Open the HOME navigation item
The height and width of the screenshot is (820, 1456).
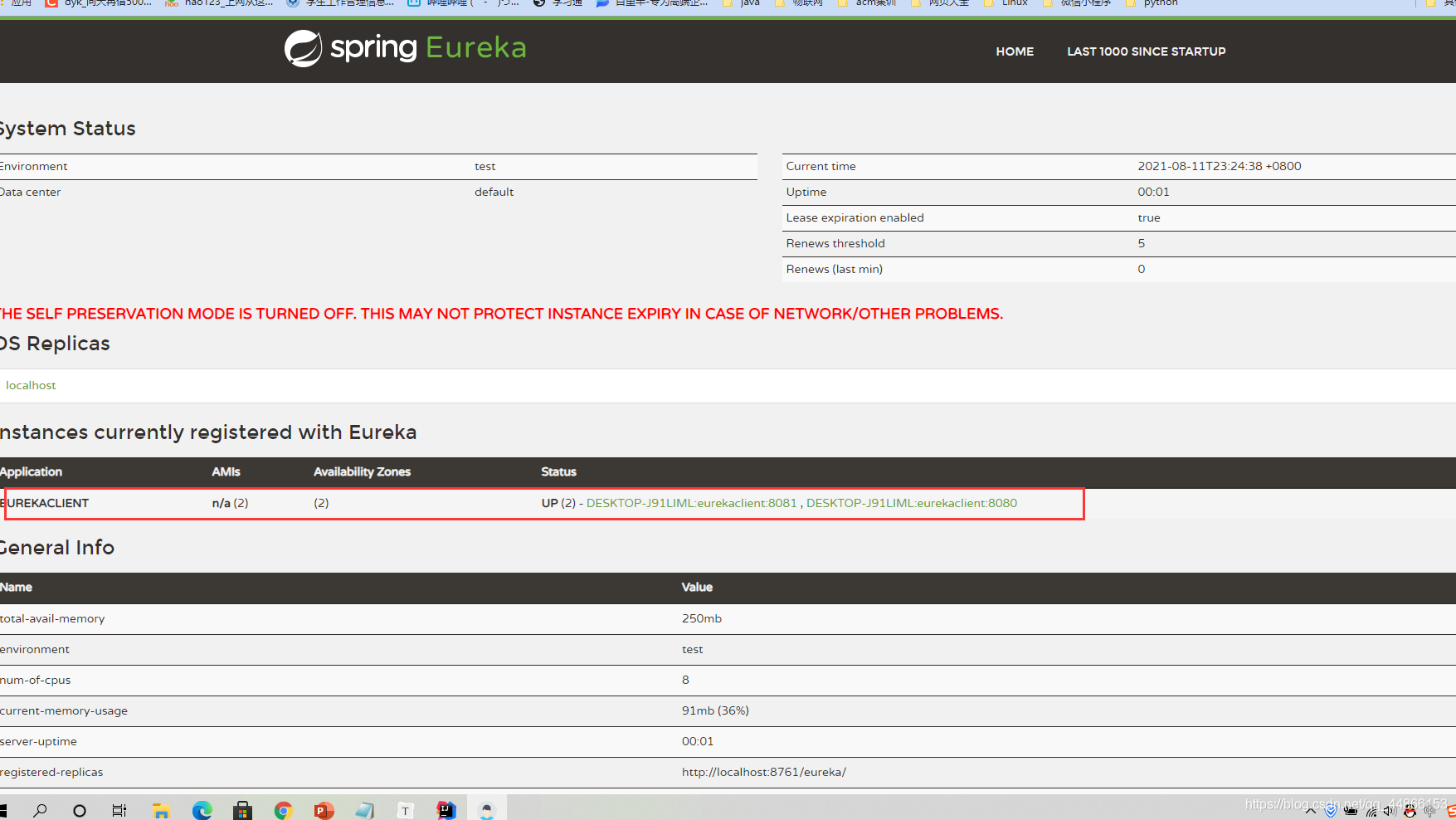[1015, 51]
